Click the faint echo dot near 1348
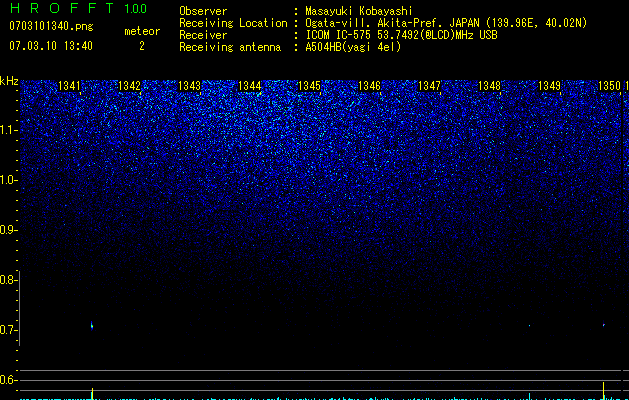 [530, 325]
